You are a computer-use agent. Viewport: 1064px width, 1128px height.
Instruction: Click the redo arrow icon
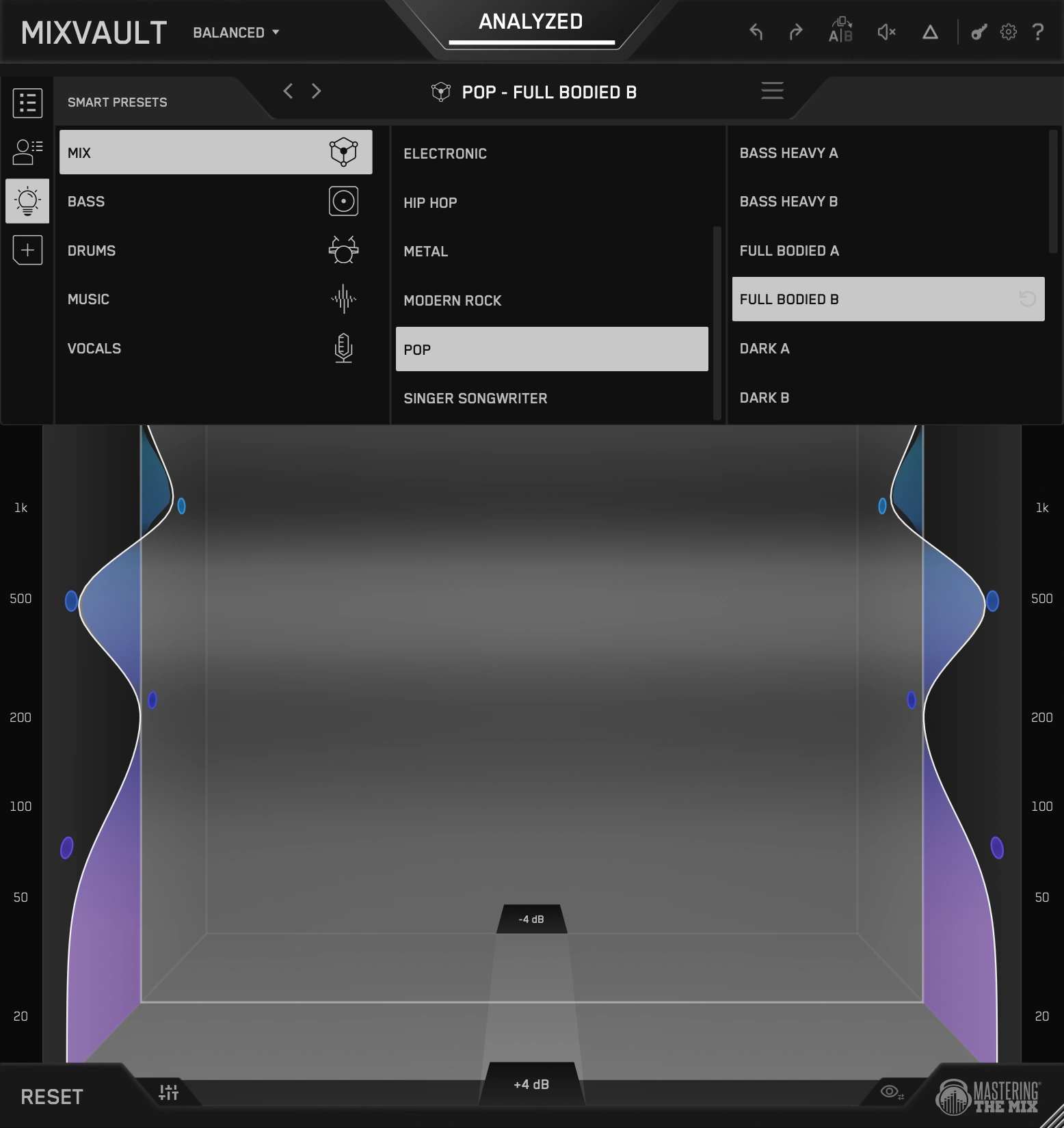(x=796, y=32)
